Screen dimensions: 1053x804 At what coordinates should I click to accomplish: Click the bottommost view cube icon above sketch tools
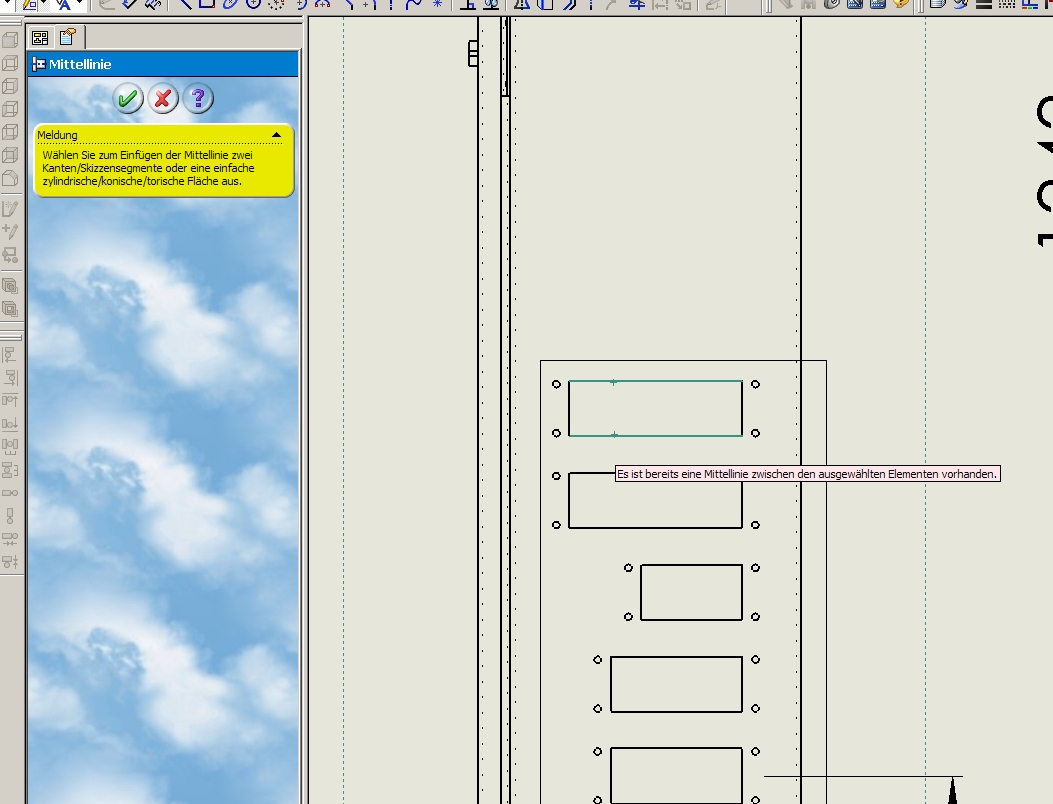click(10, 179)
